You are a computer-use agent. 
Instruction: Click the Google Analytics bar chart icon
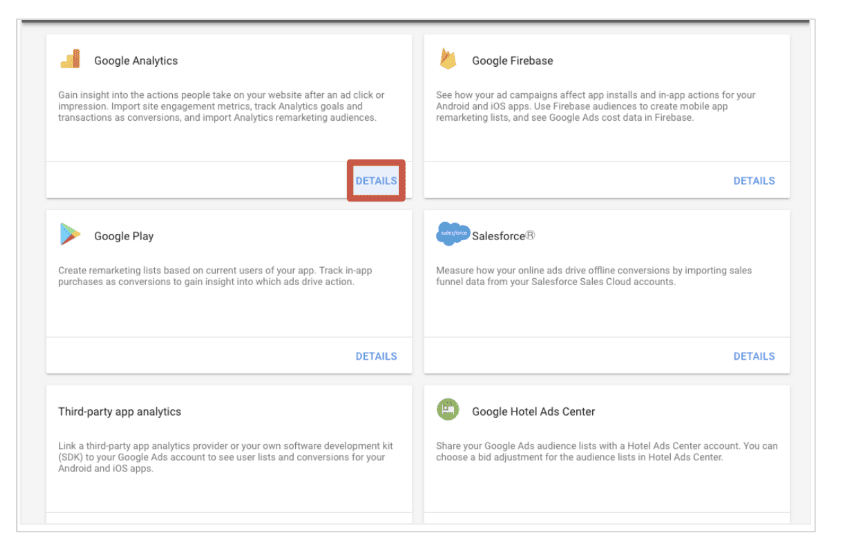pos(70,59)
